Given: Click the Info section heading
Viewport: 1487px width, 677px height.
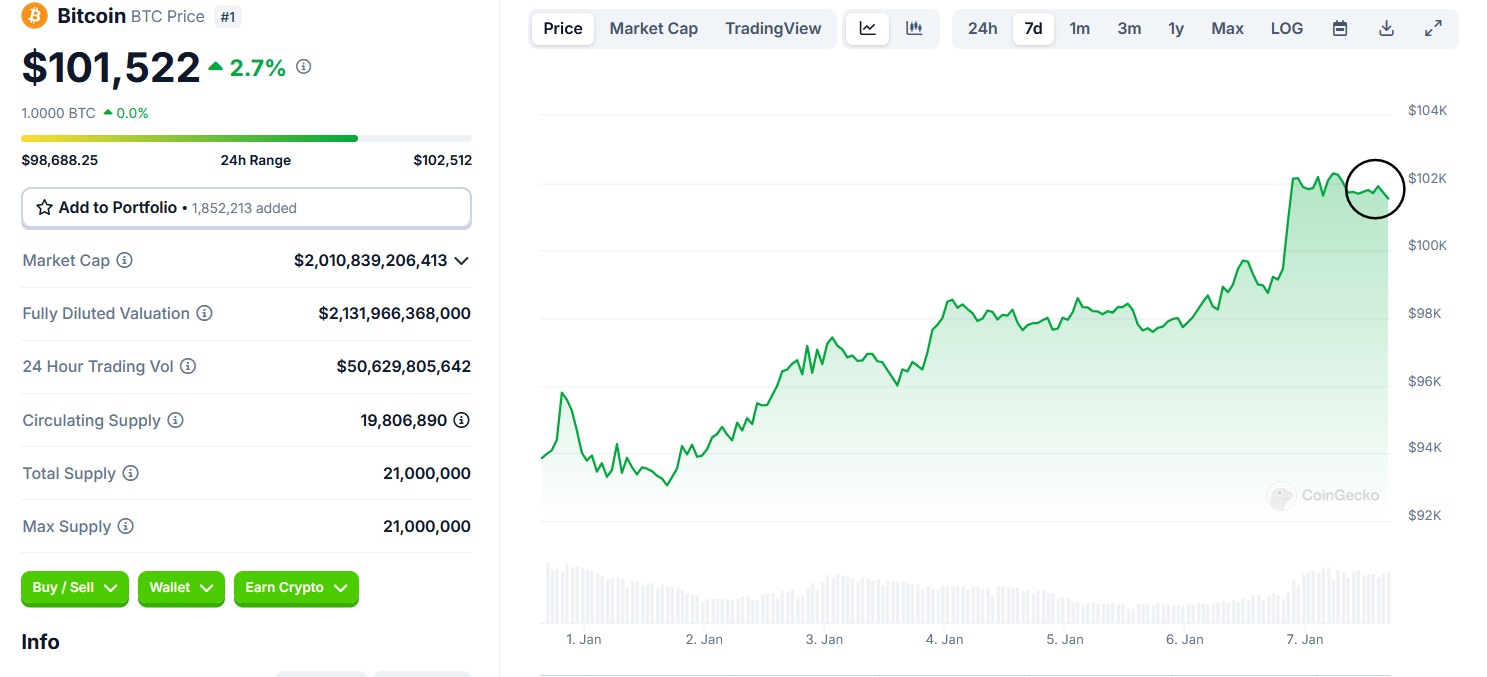Looking at the screenshot, I should click(40, 642).
